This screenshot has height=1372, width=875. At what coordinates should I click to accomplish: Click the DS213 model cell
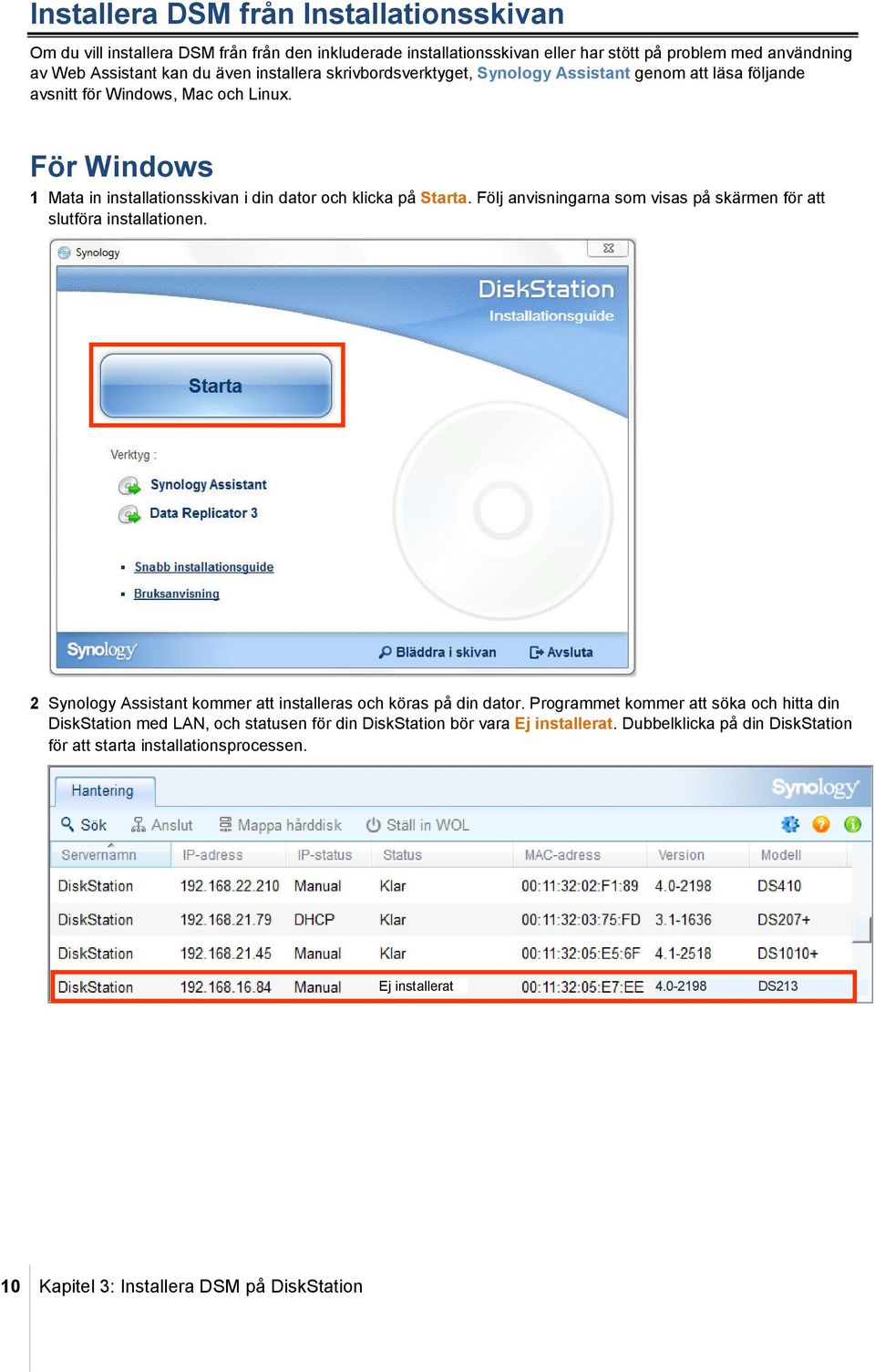click(x=778, y=986)
